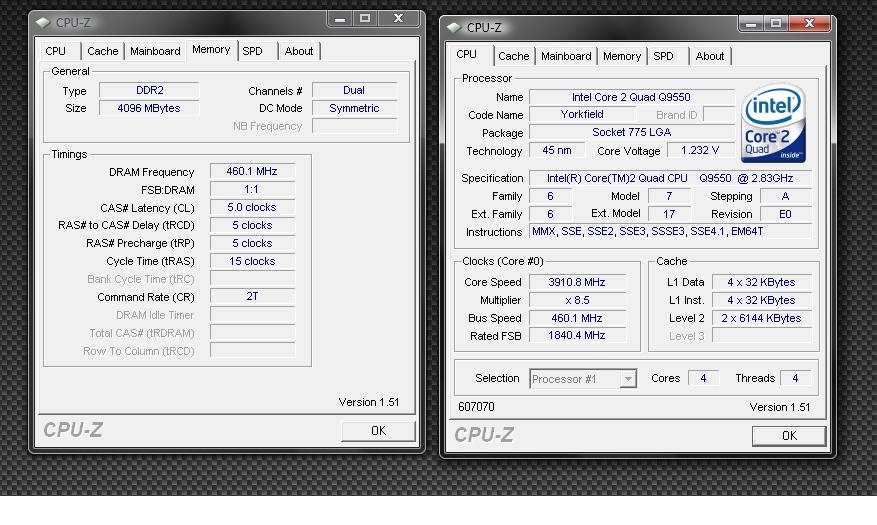Maximize the left CPU-Z memory window
The height and width of the screenshot is (525, 877).
tap(365, 18)
